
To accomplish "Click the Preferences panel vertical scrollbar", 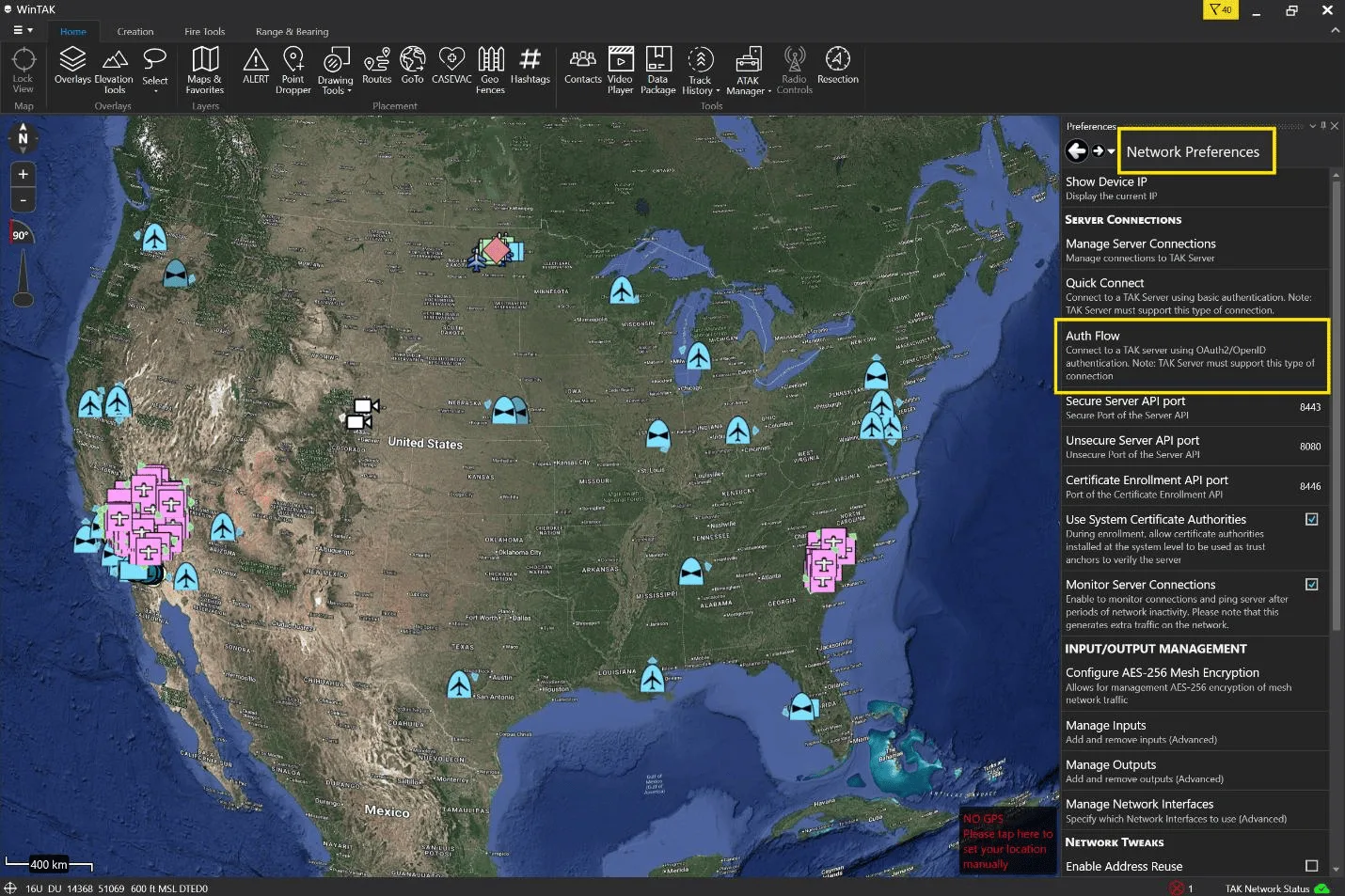I will [1335, 404].
